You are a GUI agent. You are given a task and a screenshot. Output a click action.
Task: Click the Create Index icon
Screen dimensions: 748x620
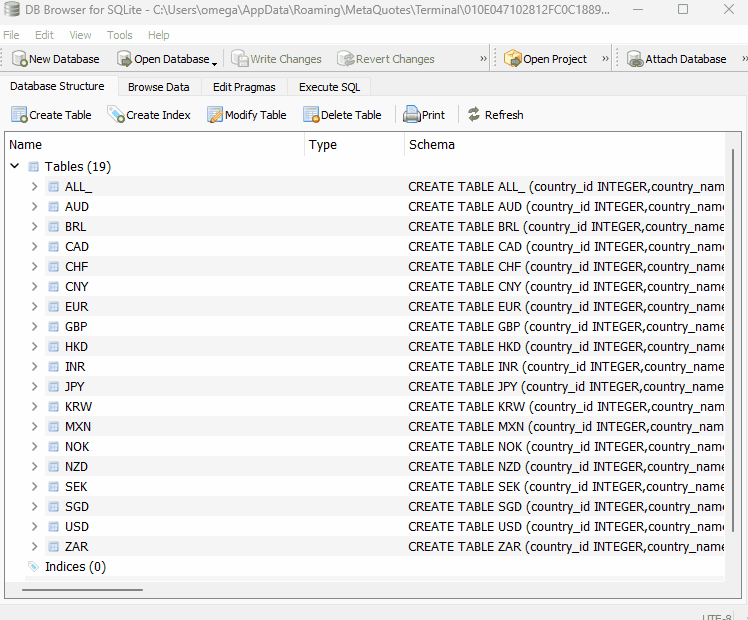pyautogui.click(x=116, y=115)
